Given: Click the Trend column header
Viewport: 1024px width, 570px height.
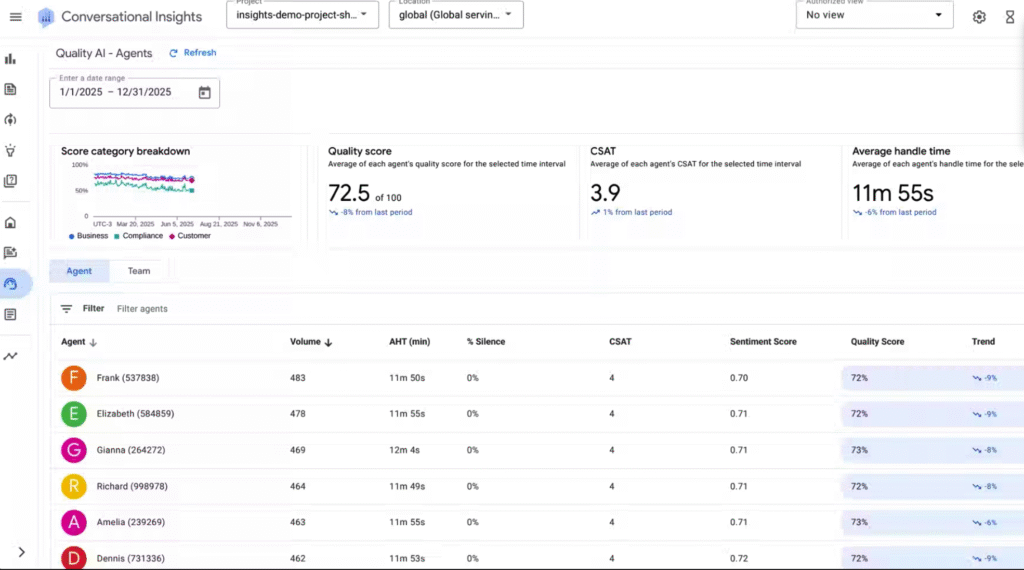Looking at the screenshot, I should (x=983, y=342).
